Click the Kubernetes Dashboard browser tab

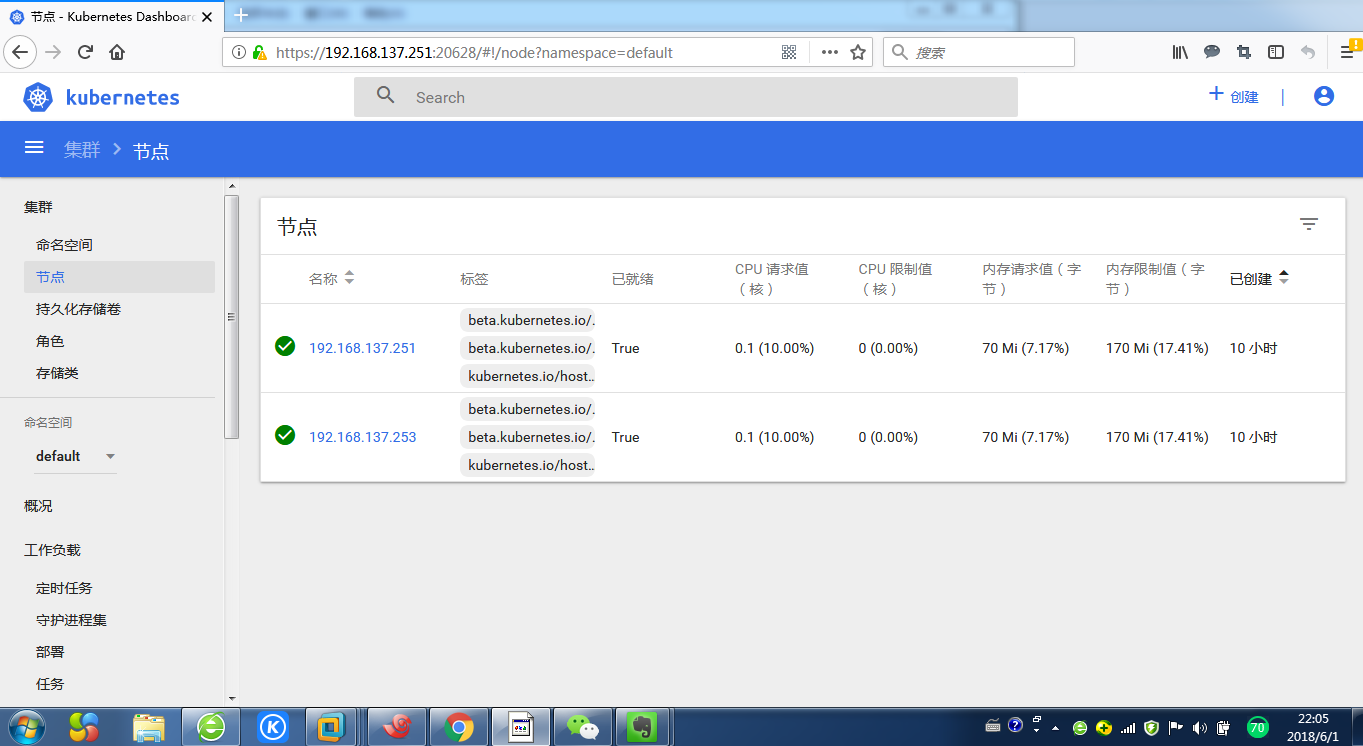point(113,16)
